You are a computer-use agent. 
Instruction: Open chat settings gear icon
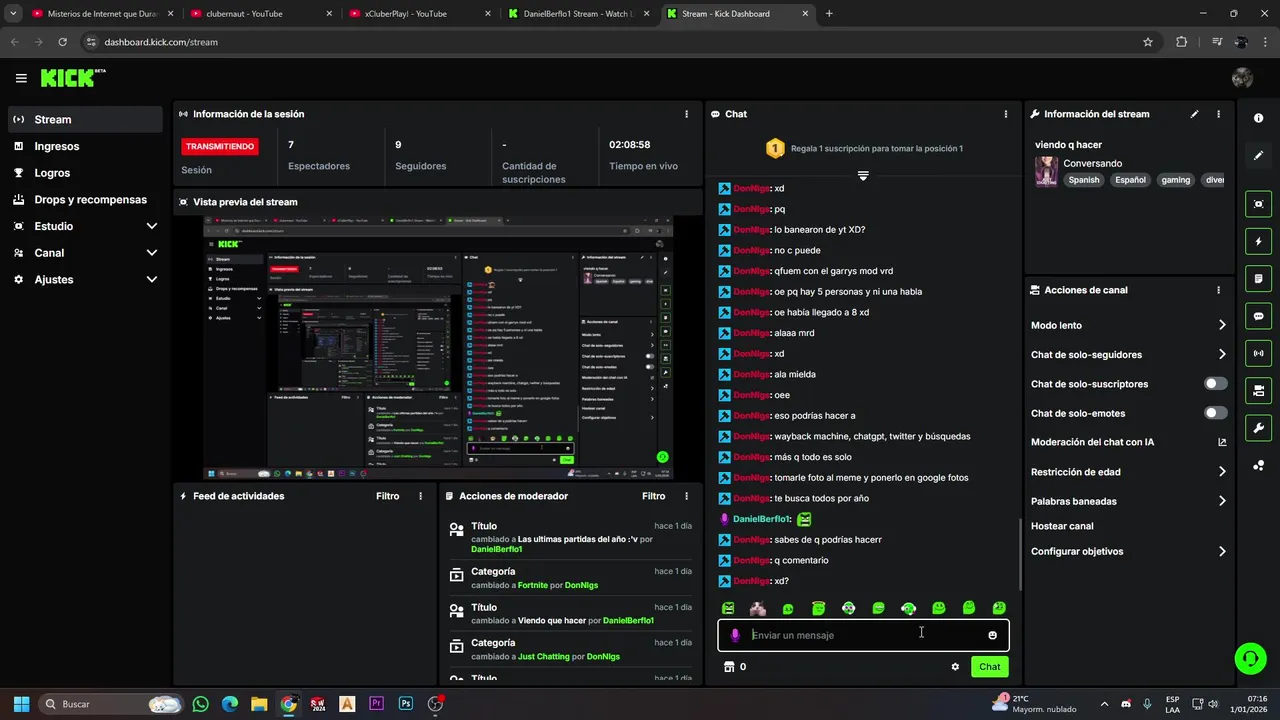click(x=955, y=667)
